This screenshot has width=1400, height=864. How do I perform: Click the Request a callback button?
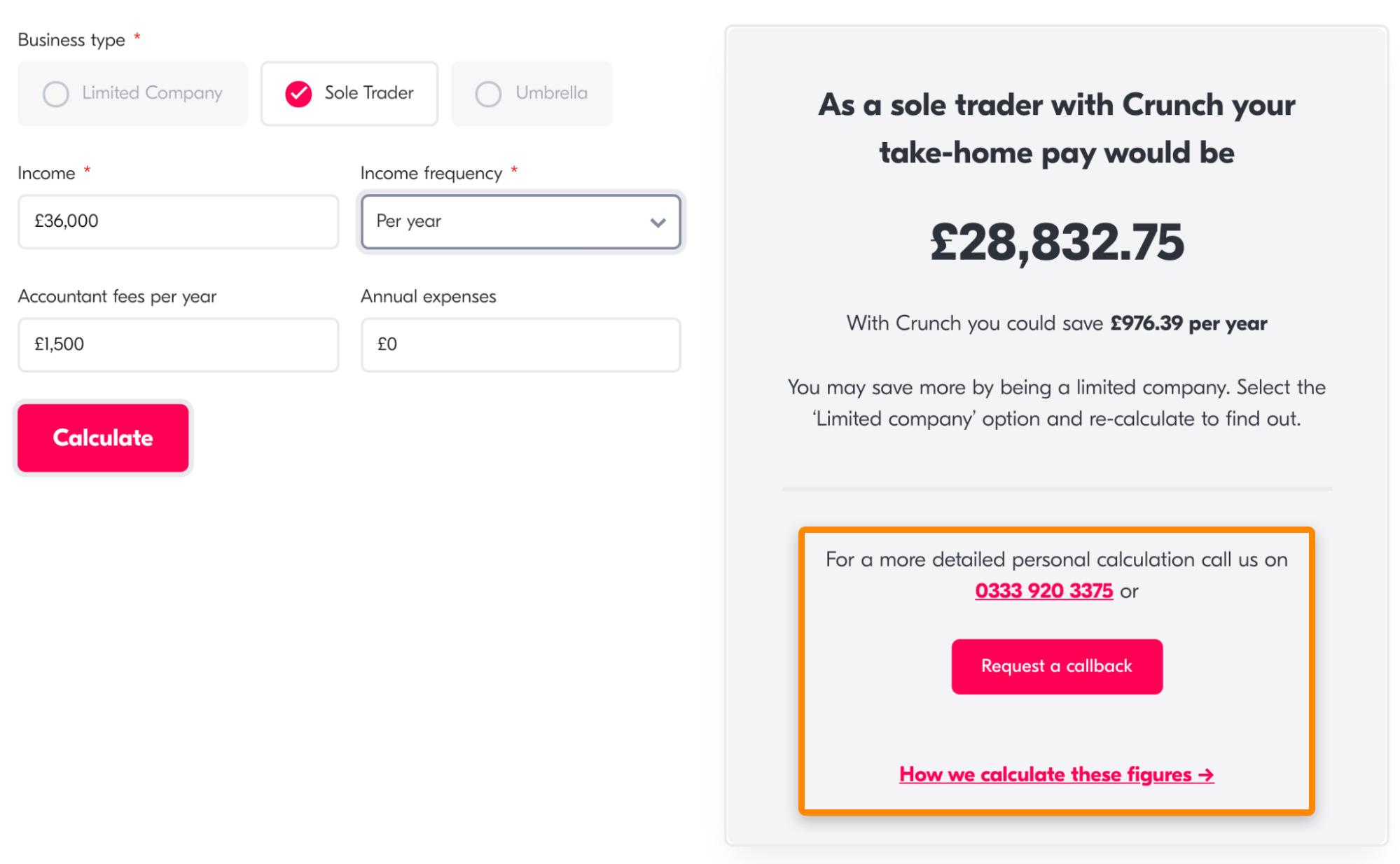pos(1056,666)
